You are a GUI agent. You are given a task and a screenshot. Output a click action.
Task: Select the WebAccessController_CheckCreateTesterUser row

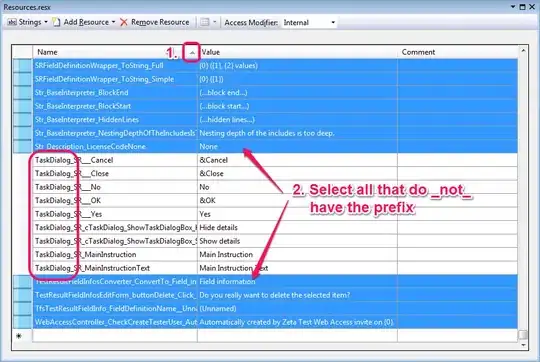(x=265, y=322)
